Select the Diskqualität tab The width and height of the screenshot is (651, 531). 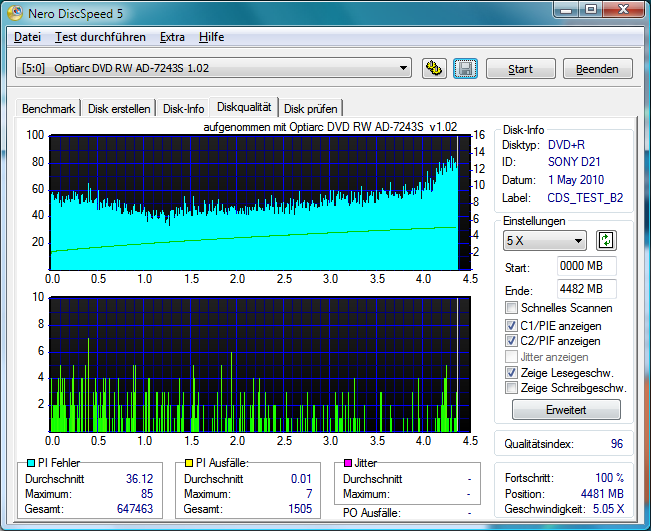[244, 107]
